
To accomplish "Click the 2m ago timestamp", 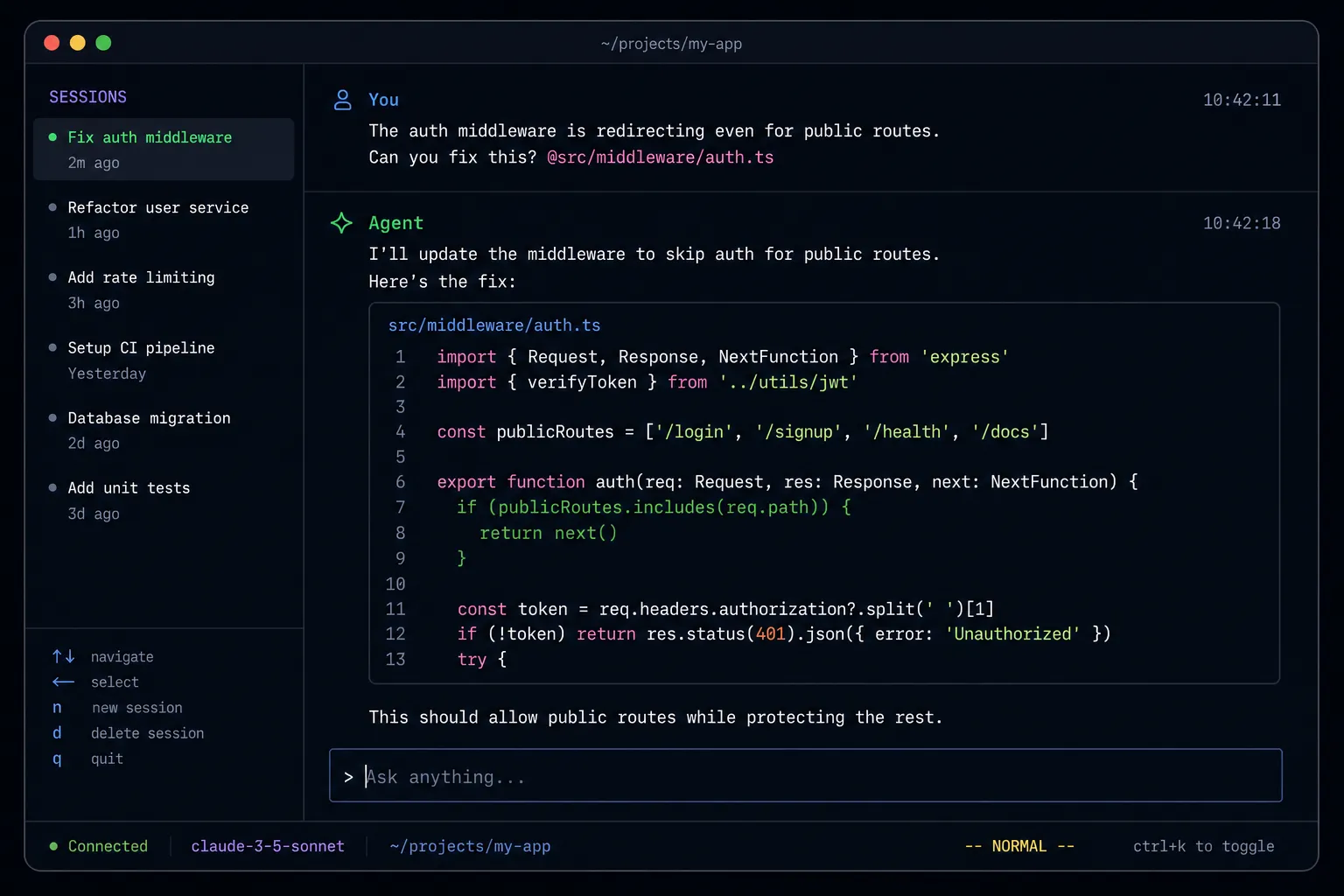I will pyautogui.click(x=94, y=163).
